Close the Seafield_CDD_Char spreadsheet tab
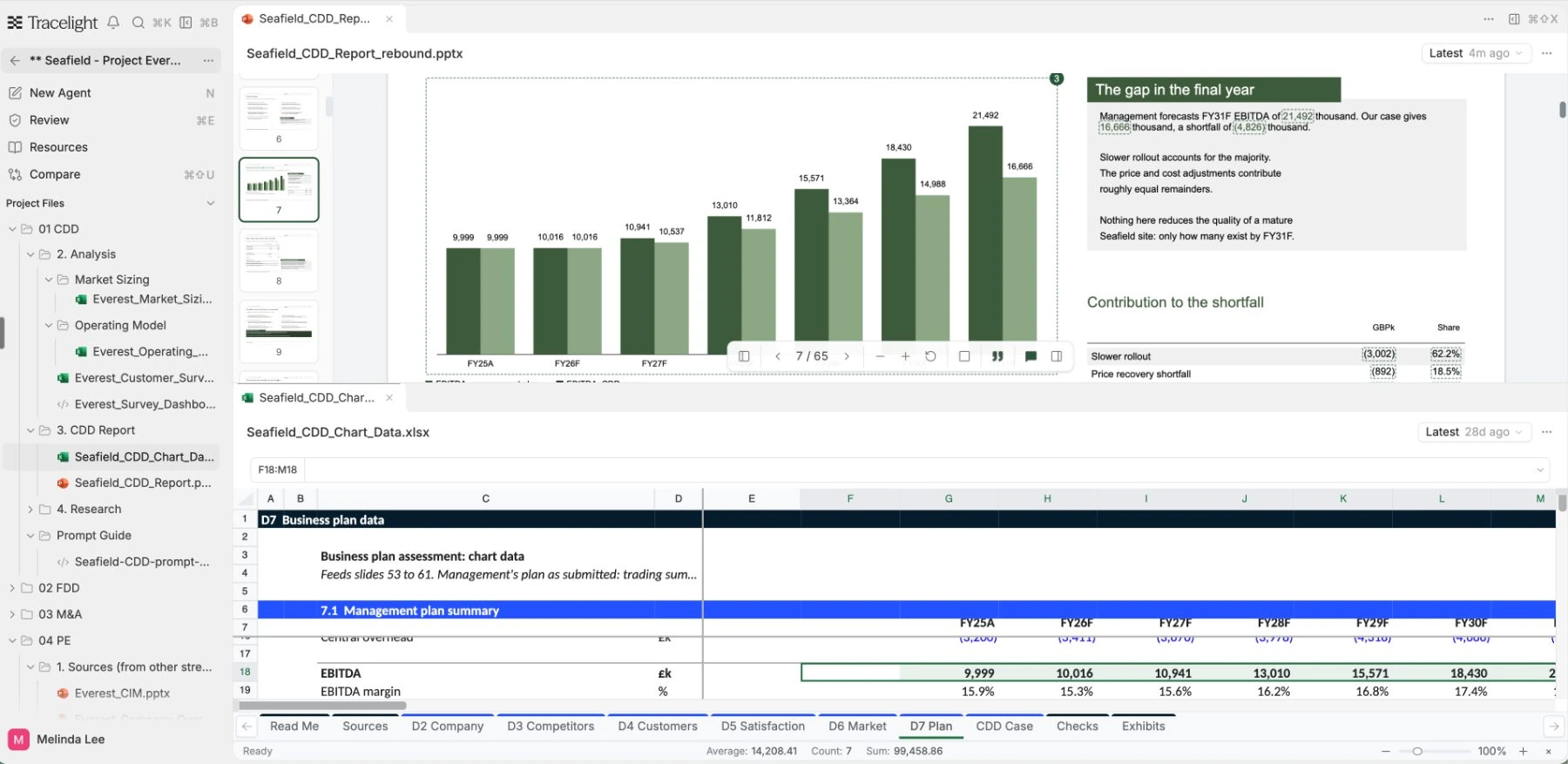The height and width of the screenshot is (764, 1568). [389, 398]
